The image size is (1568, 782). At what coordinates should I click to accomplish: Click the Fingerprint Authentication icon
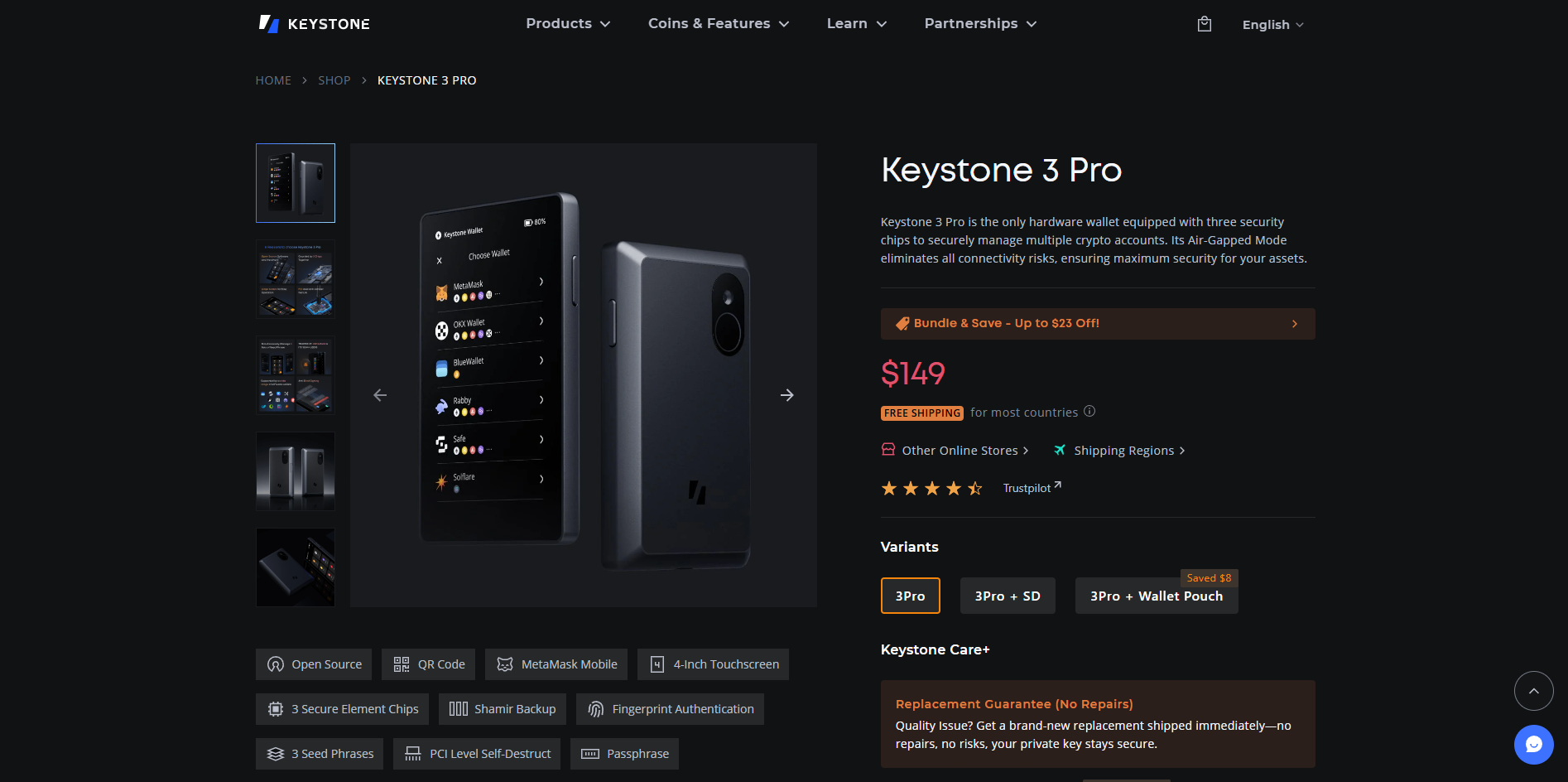point(595,708)
